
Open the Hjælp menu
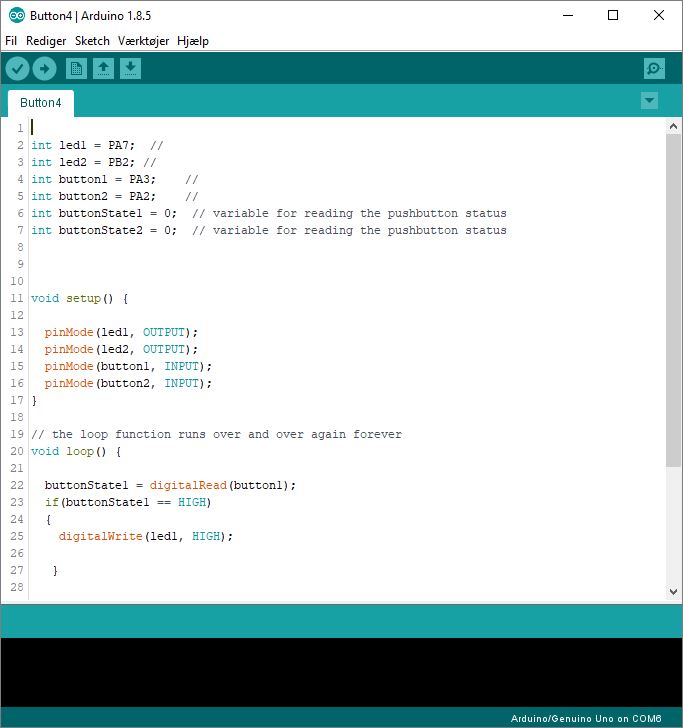[193, 41]
